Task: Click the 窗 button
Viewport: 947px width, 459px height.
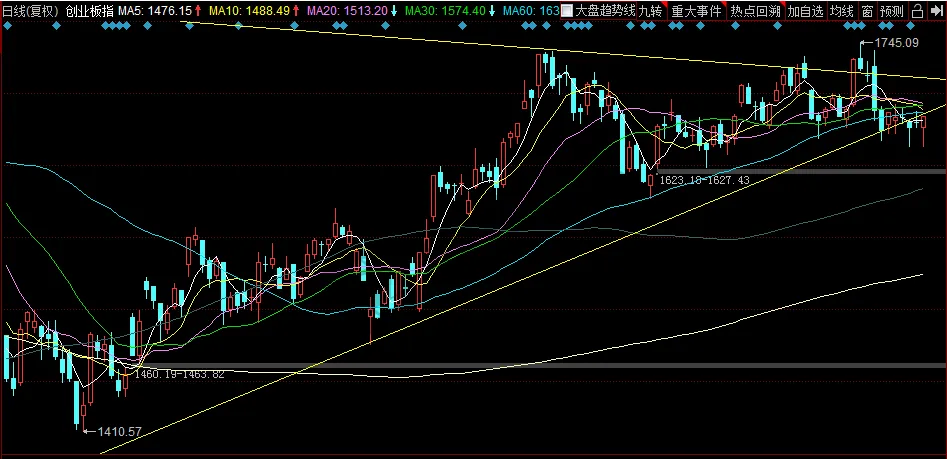Action: [x=867, y=11]
